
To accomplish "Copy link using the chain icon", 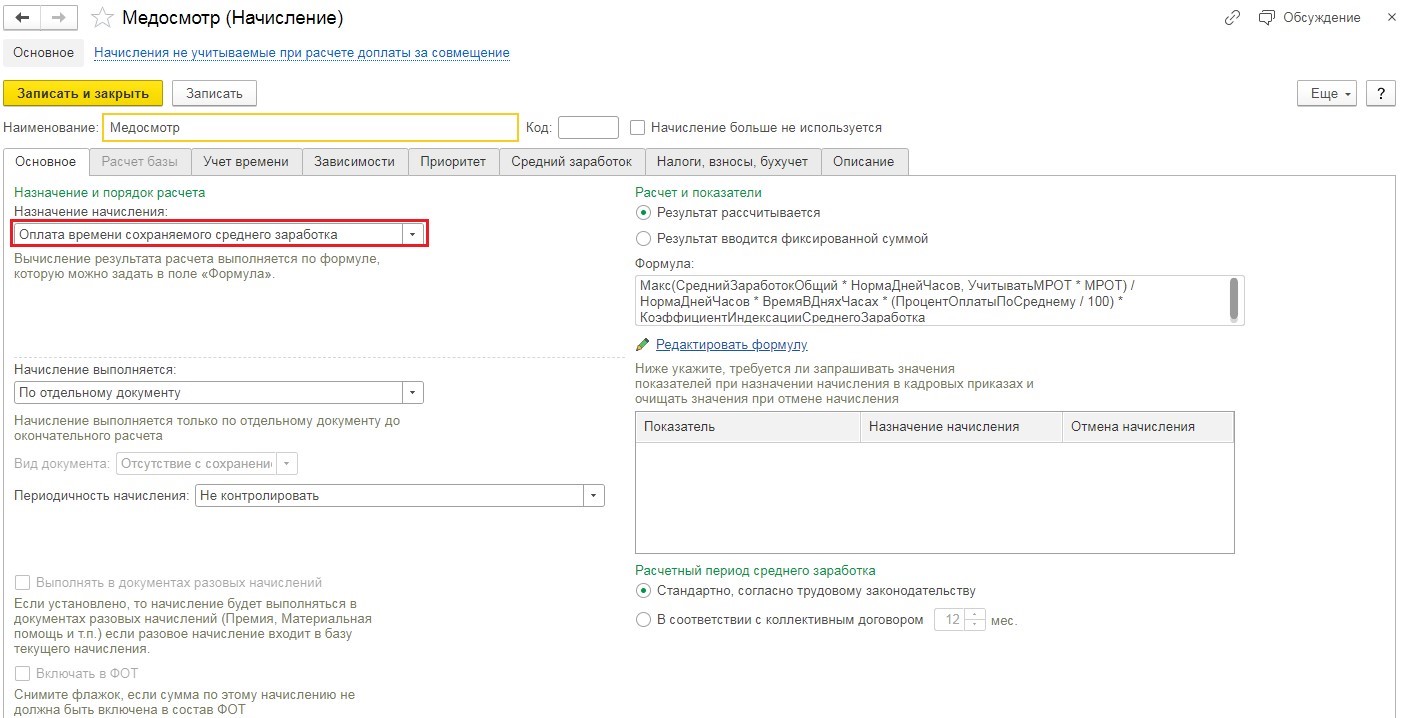I will (x=1232, y=18).
